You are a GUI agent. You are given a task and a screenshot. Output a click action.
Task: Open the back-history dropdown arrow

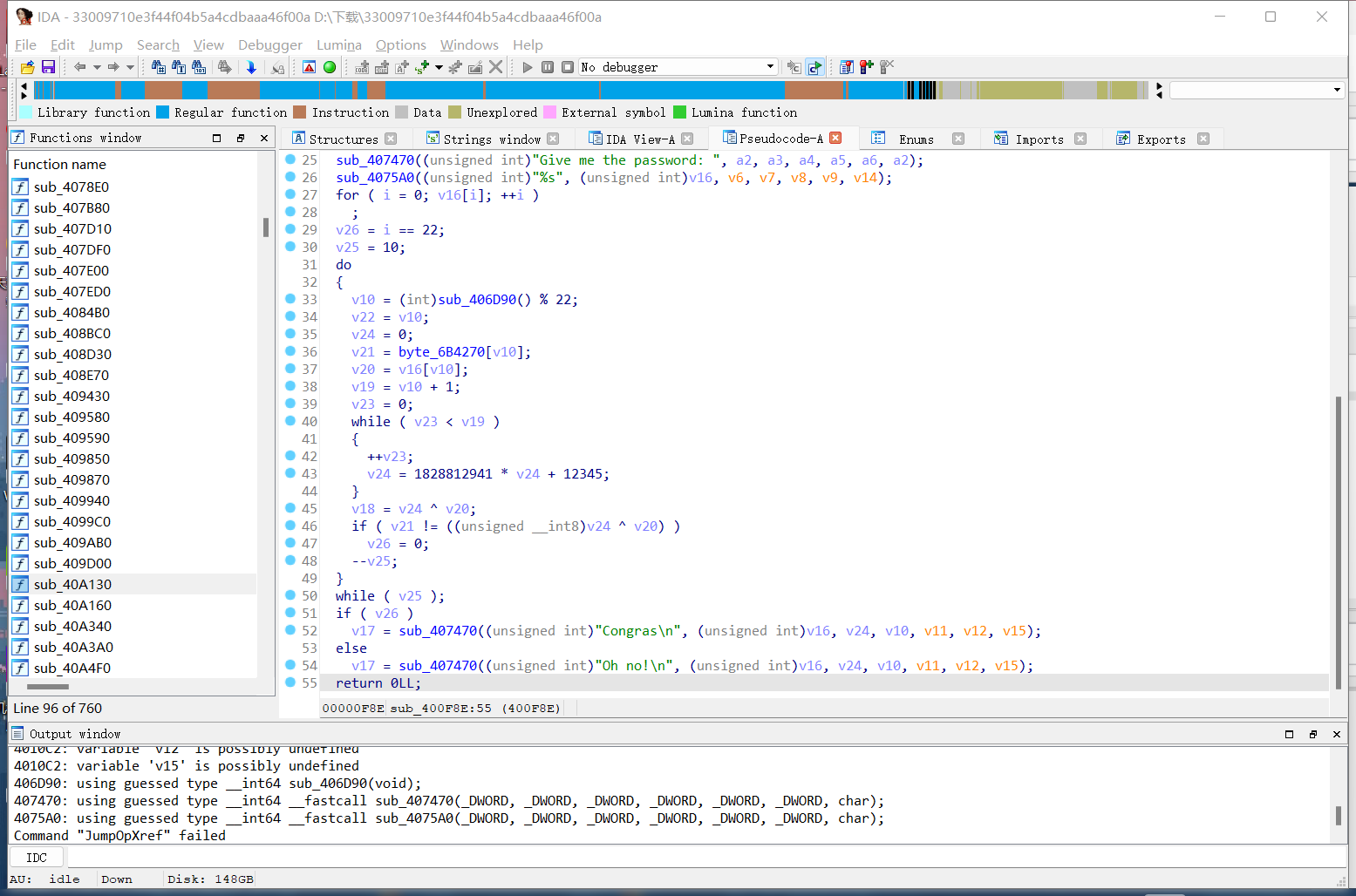[x=97, y=67]
